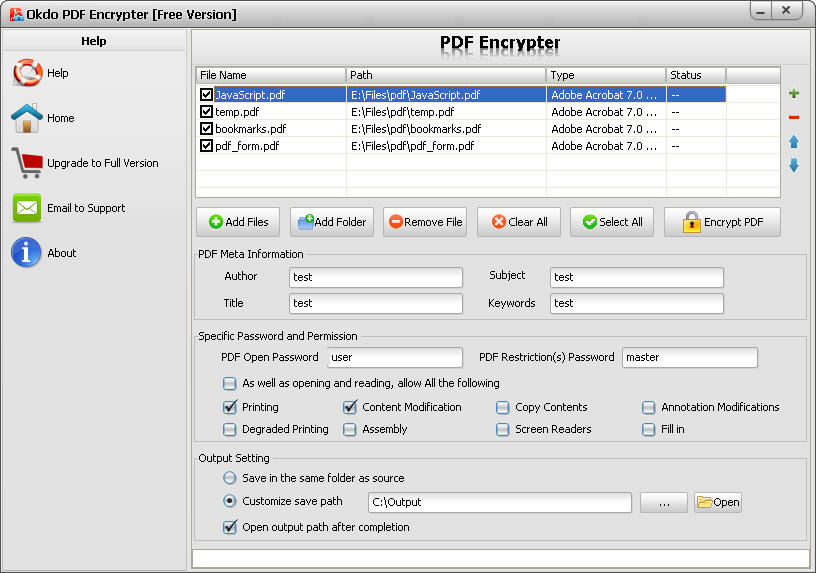Enable Degraded Printing checkbox
Screen dimensions: 816x573
(229, 429)
